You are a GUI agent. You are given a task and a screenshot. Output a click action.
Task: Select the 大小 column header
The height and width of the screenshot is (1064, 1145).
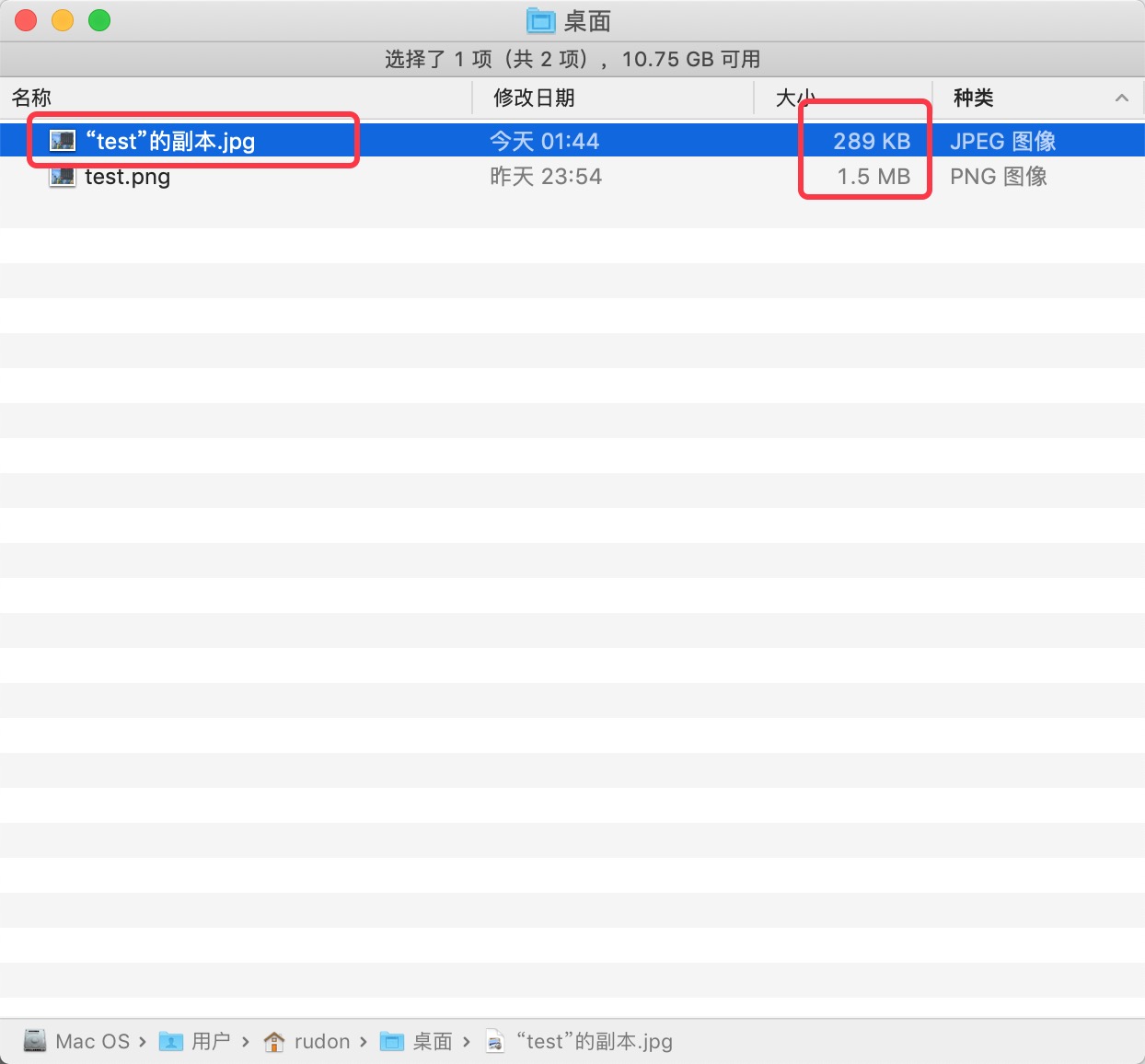[793, 98]
